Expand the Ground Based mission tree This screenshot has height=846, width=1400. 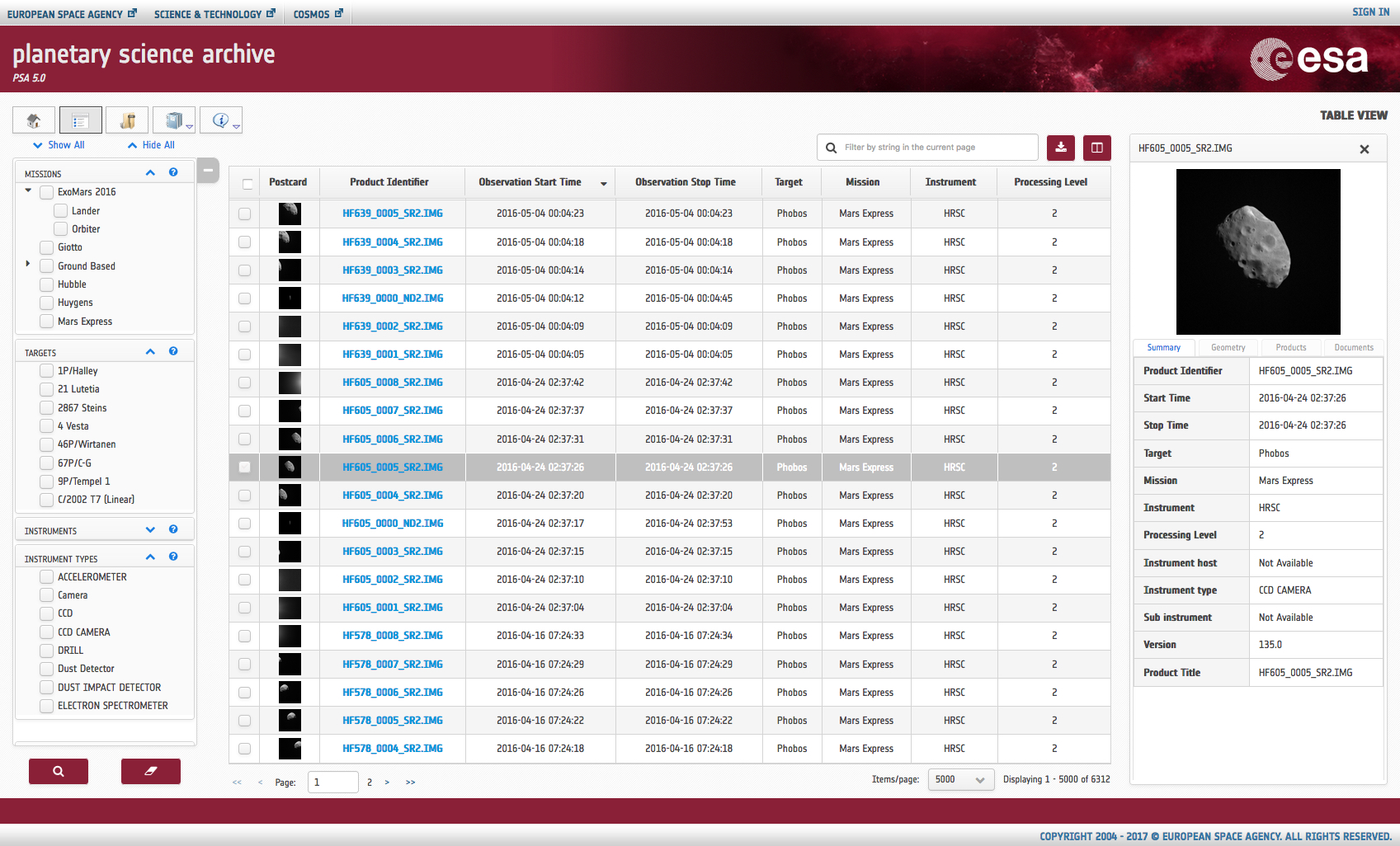(x=28, y=265)
